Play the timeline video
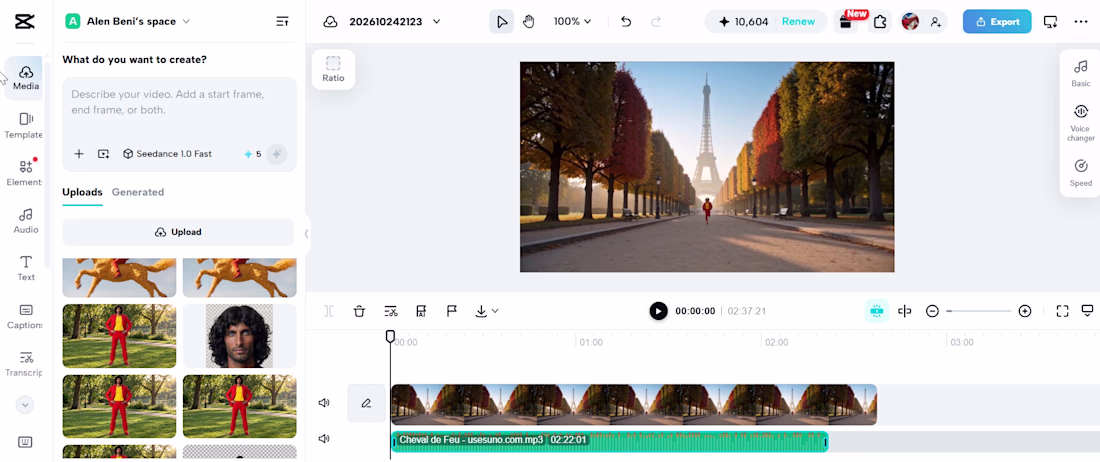 click(x=658, y=311)
